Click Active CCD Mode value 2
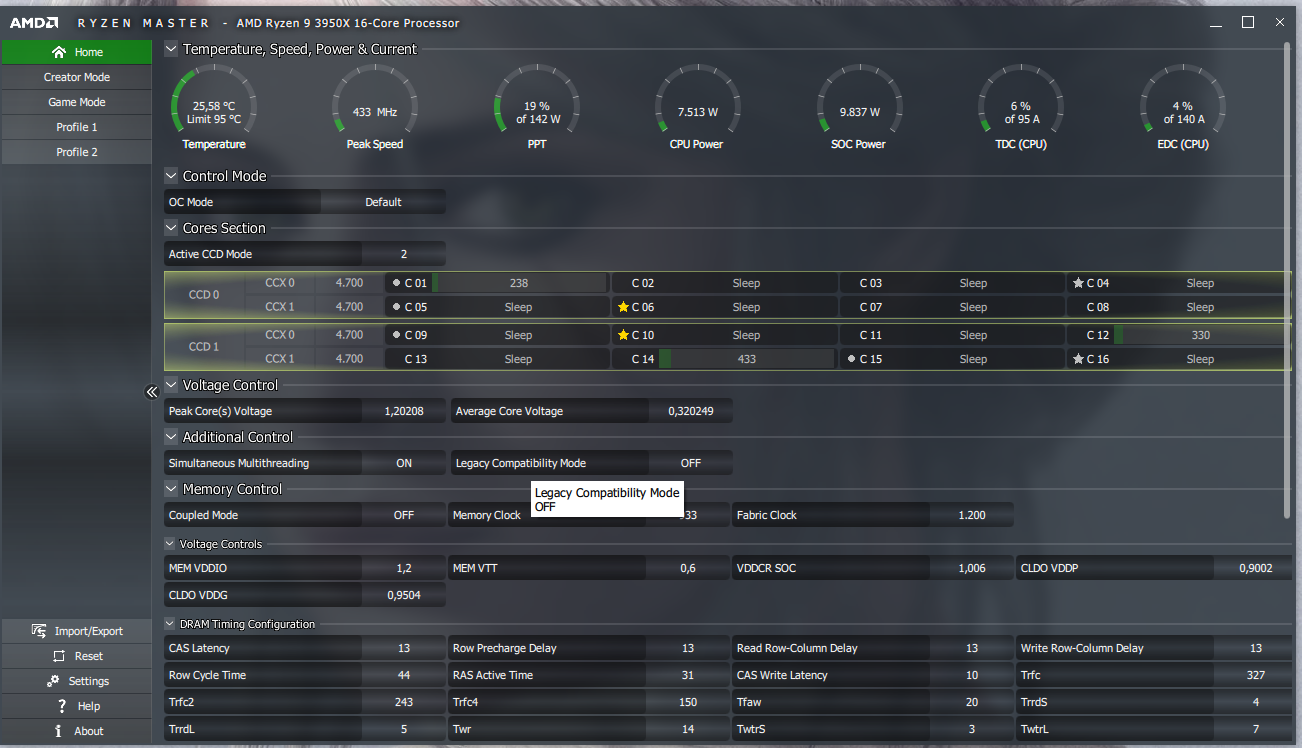Viewport: 1302px width, 748px height. pyautogui.click(x=404, y=254)
